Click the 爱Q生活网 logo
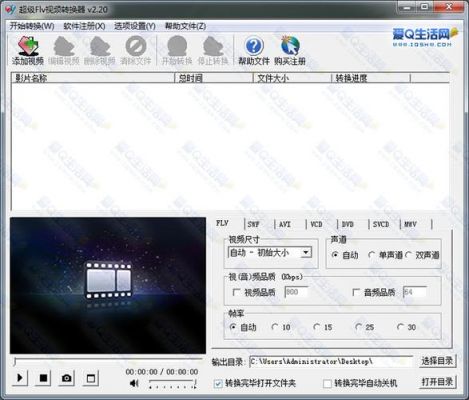The image size is (469, 400). 425,37
